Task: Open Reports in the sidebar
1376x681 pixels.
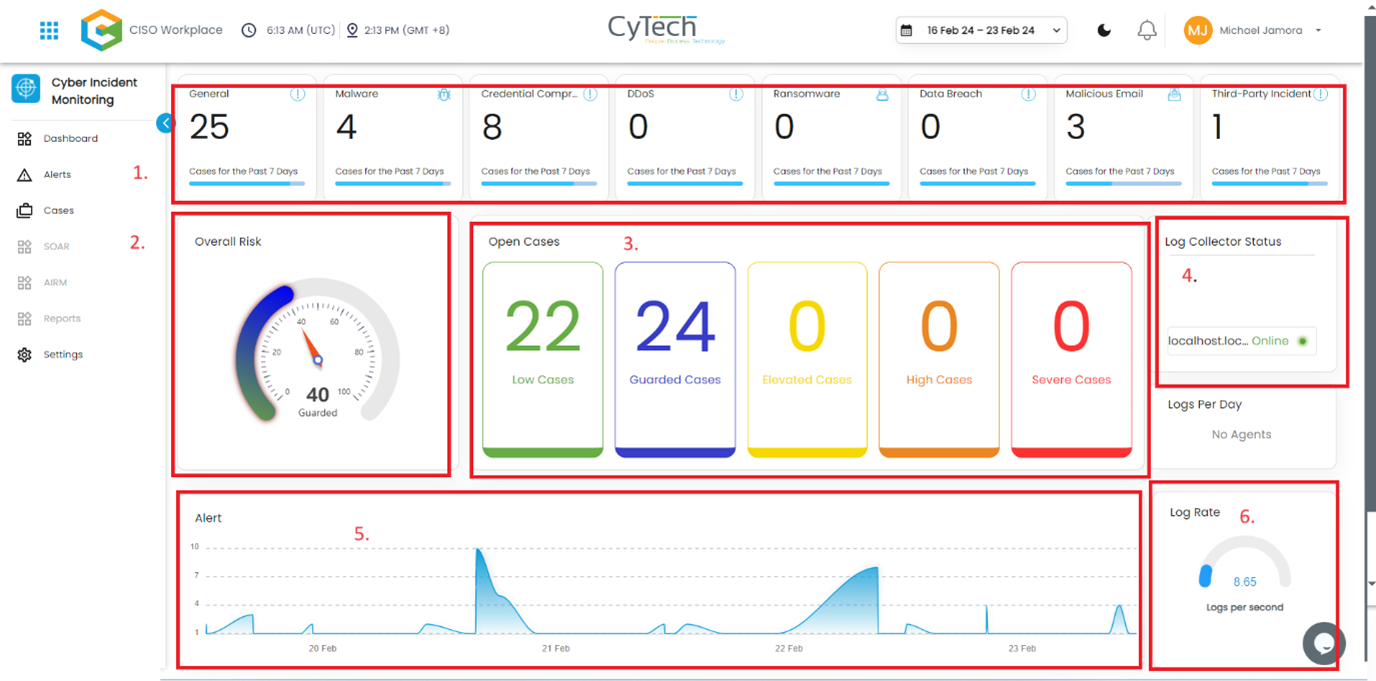Action: point(62,319)
